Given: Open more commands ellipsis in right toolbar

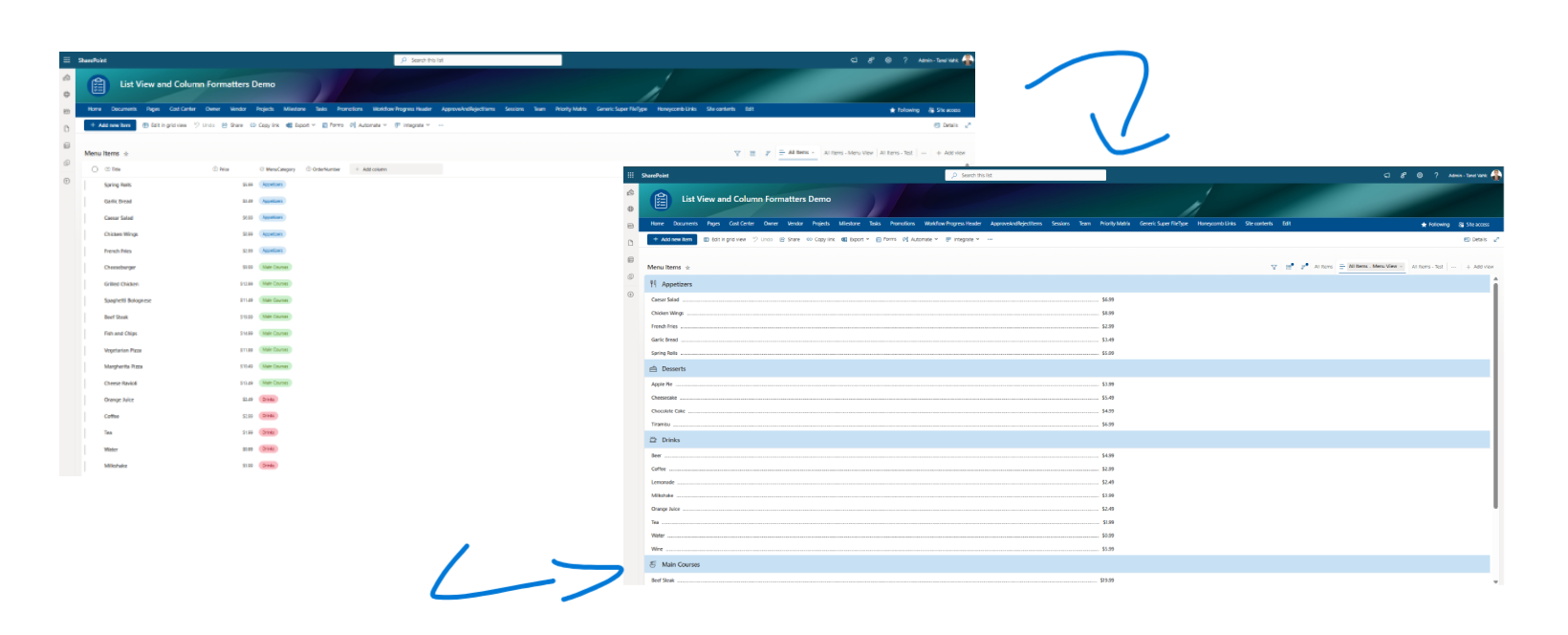Looking at the screenshot, I should click(x=991, y=239).
